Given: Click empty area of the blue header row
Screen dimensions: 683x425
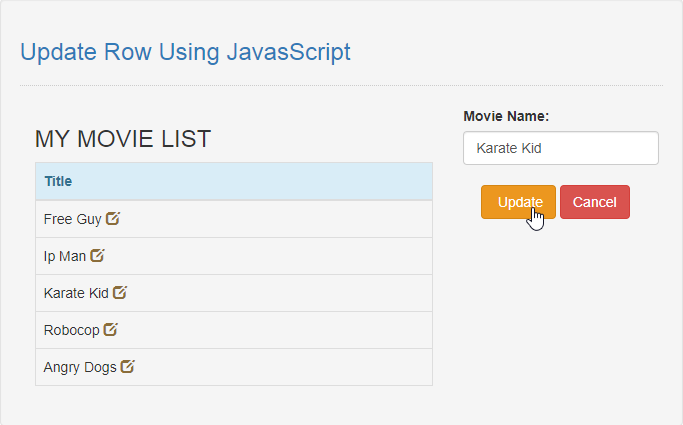Looking at the screenshot, I should 253,181.
